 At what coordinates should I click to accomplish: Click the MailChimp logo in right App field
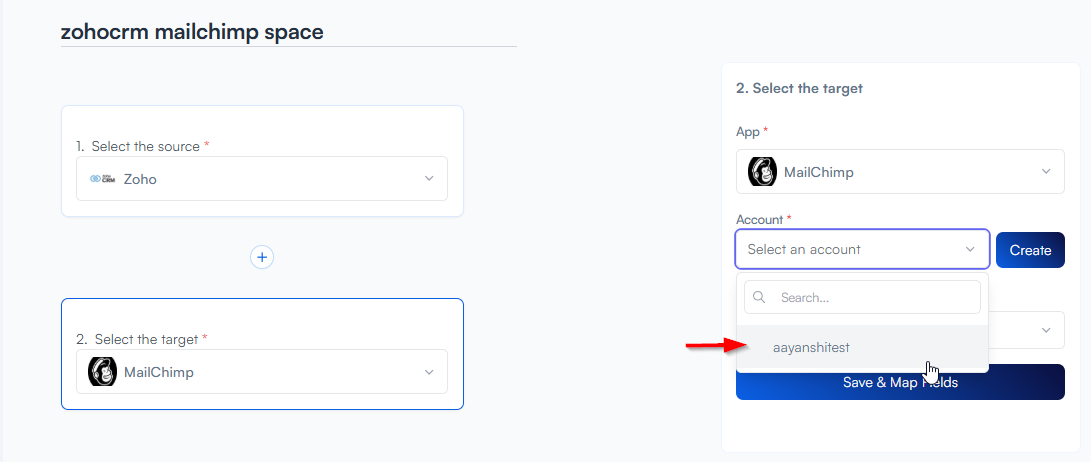tap(763, 172)
